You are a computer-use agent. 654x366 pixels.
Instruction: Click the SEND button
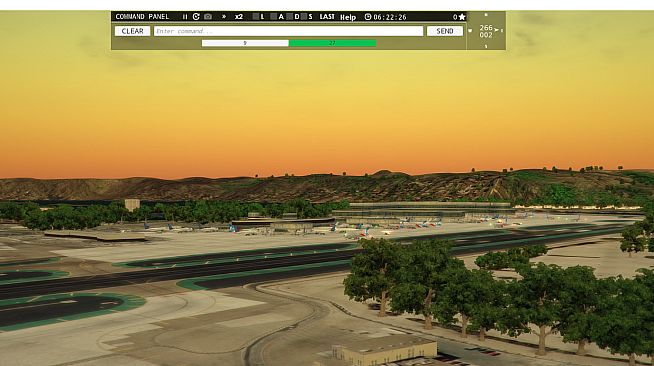pyautogui.click(x=445, y=31)
